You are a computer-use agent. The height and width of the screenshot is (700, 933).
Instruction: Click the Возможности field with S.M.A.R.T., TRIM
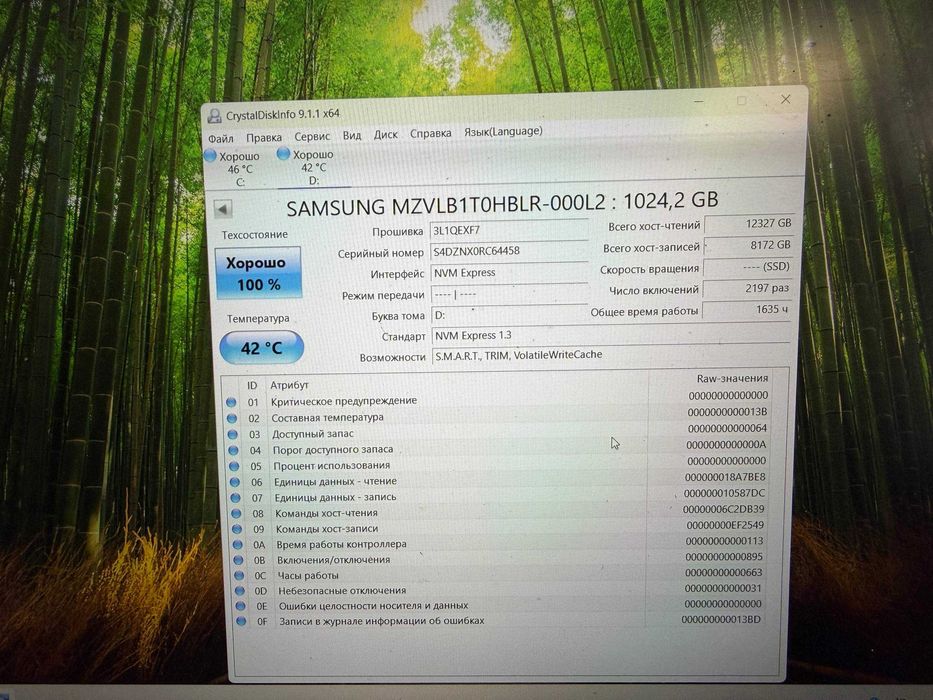tap(611, 355)
